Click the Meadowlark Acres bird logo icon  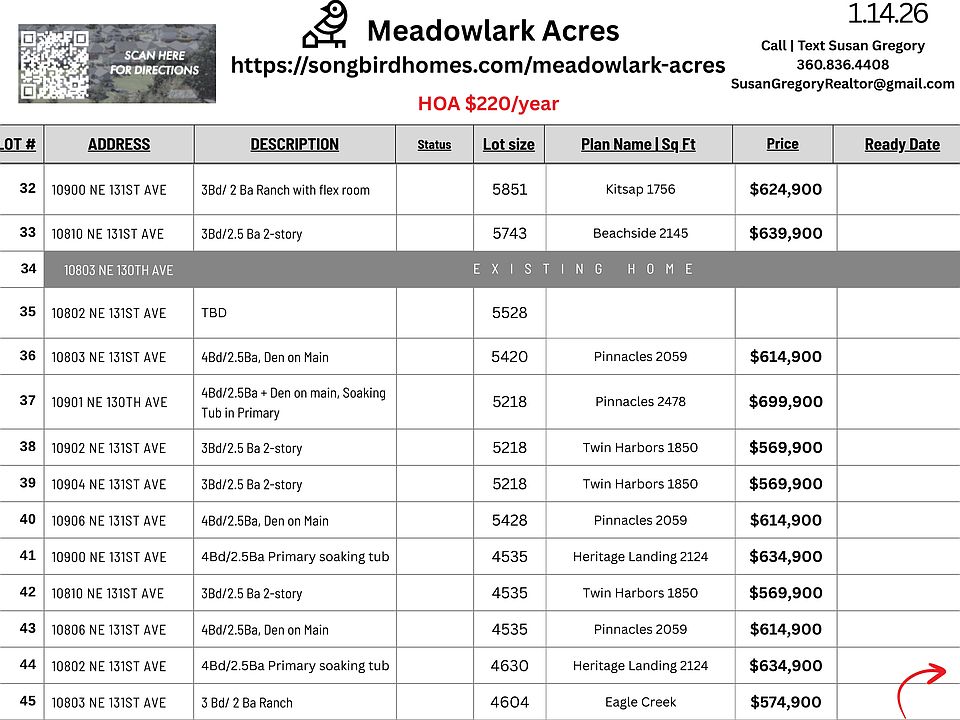[x=326, y=26]
